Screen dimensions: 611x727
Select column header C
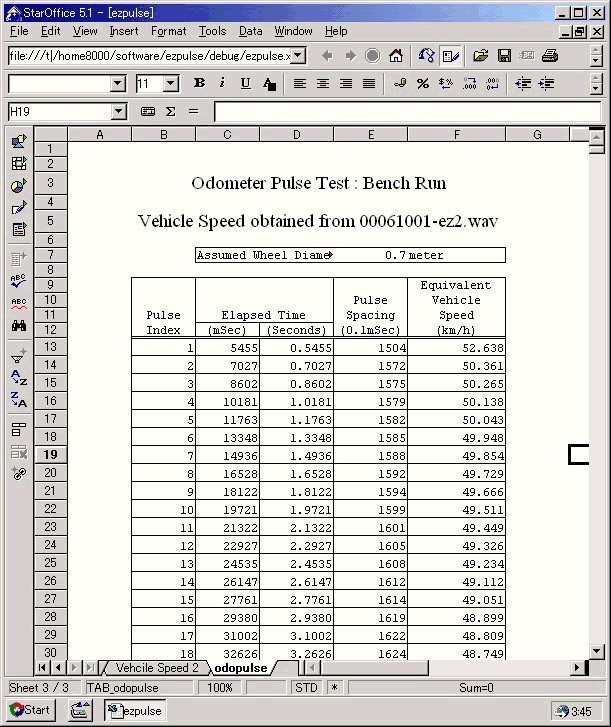click(227, 134)
